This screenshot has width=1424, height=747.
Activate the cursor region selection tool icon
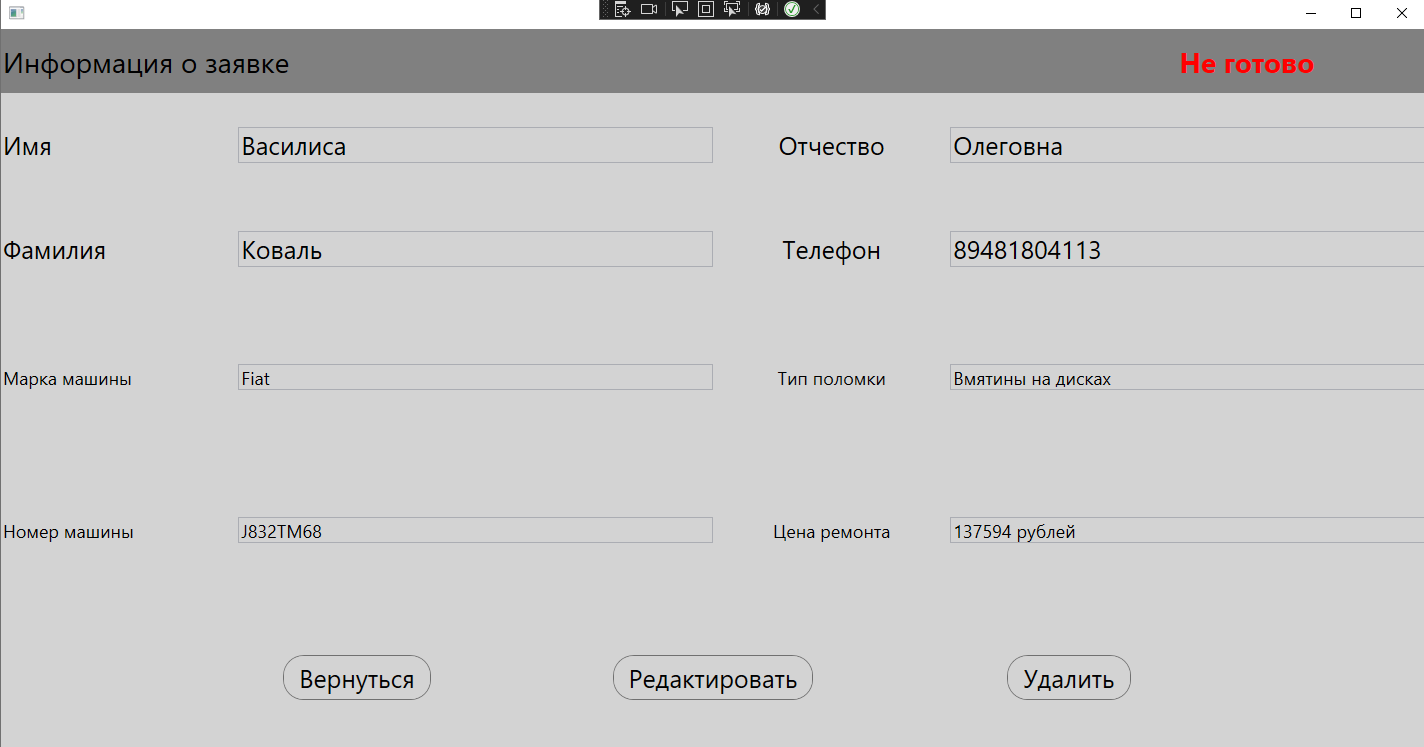coord(679,9)
